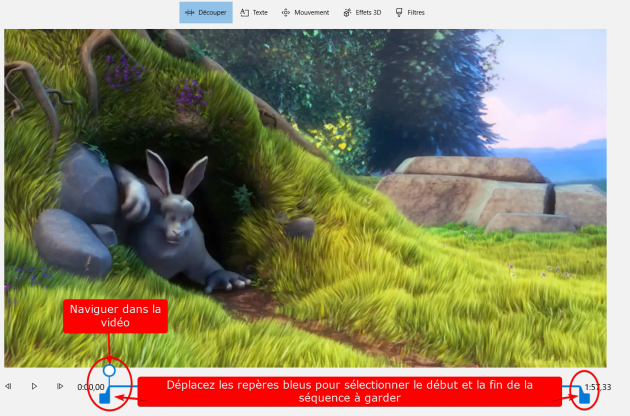Click the Filtres brush icon
Viewport: 630px width, 416px height.
pyautogui.click(x=400, y=13)
